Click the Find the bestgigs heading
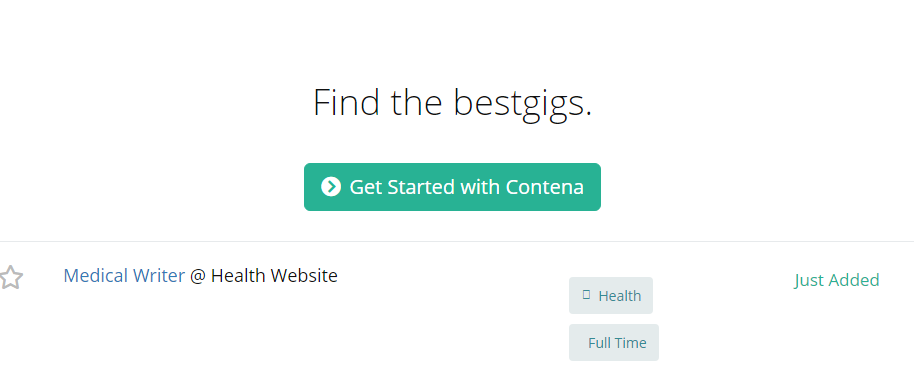The image size is (914, 369). (452, 103)
